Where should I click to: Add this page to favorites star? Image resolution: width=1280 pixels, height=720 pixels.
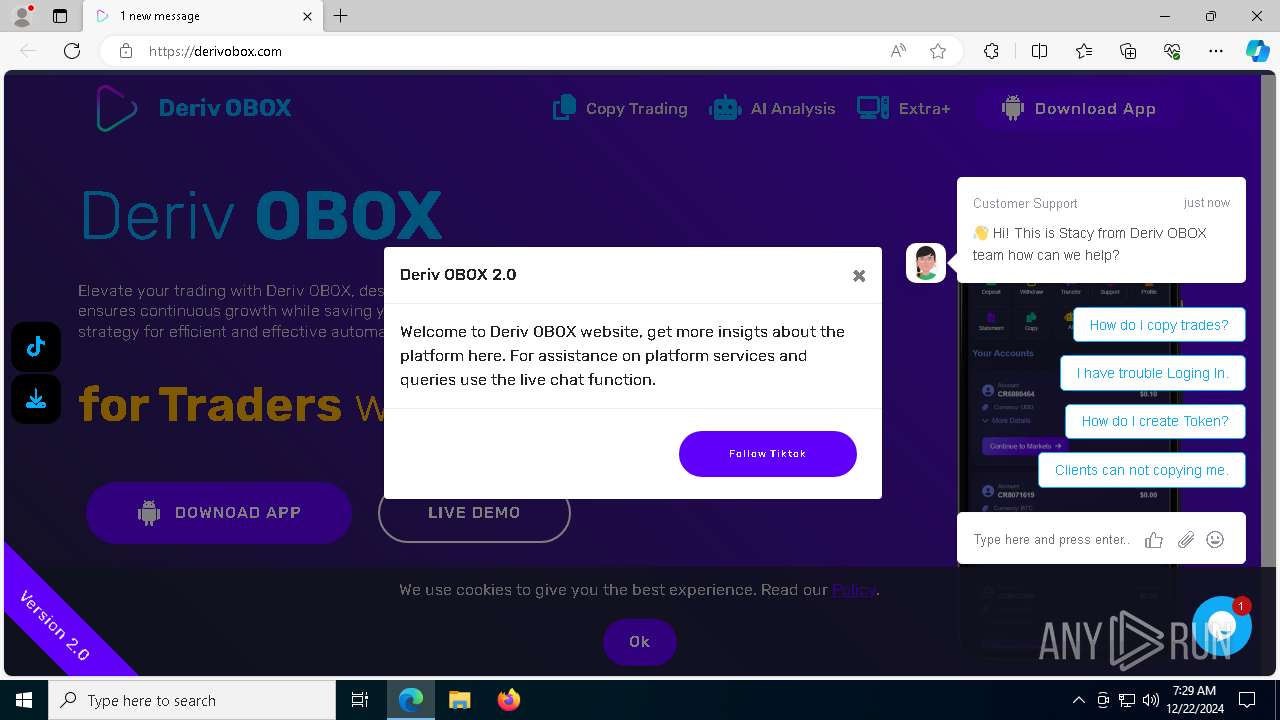(938, 51)
